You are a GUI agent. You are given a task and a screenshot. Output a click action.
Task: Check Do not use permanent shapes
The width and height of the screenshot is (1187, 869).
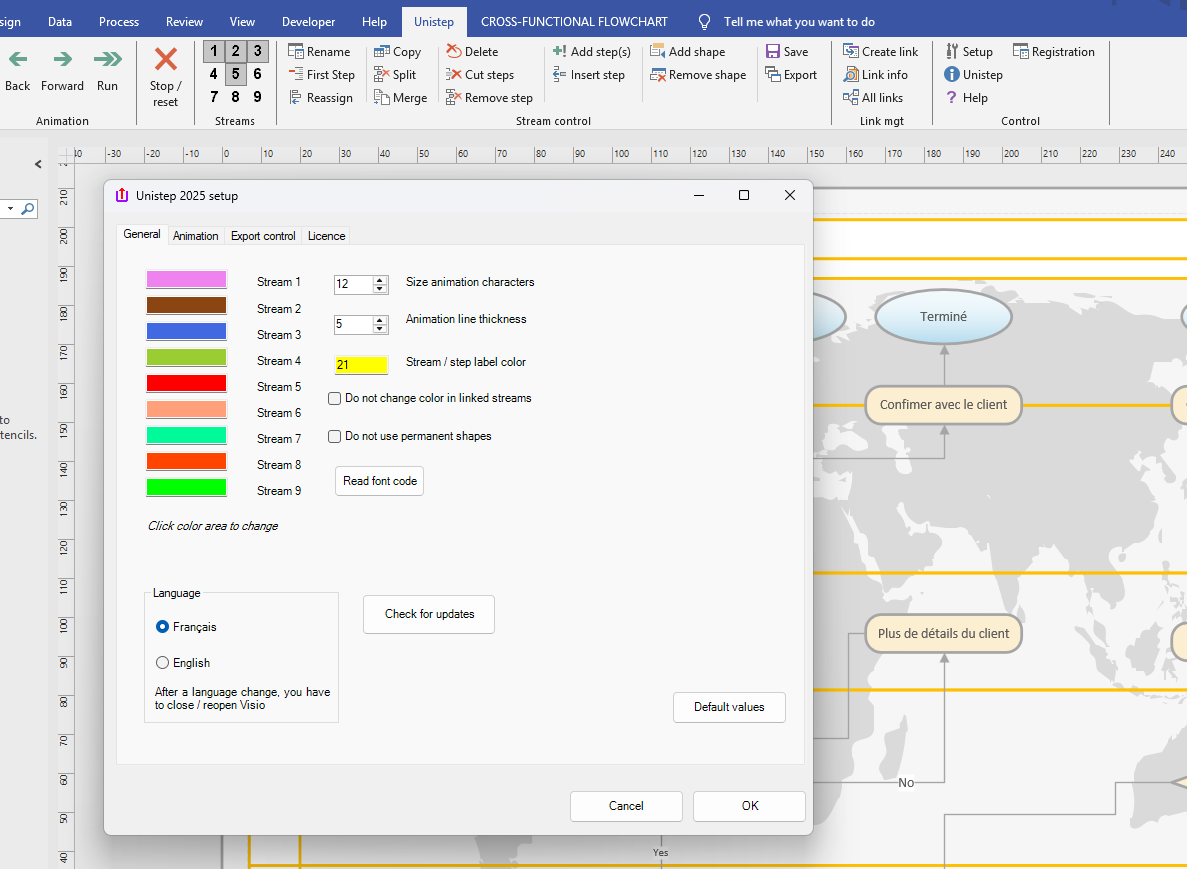coord(335,436)
